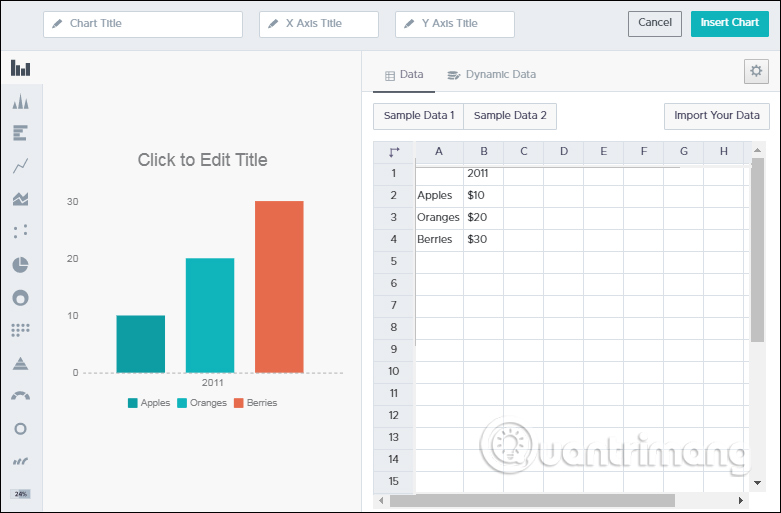Screen dimensions: 781x513
Task: Choose the horizontal bar chart icon
Action: [x=20, y=133]
